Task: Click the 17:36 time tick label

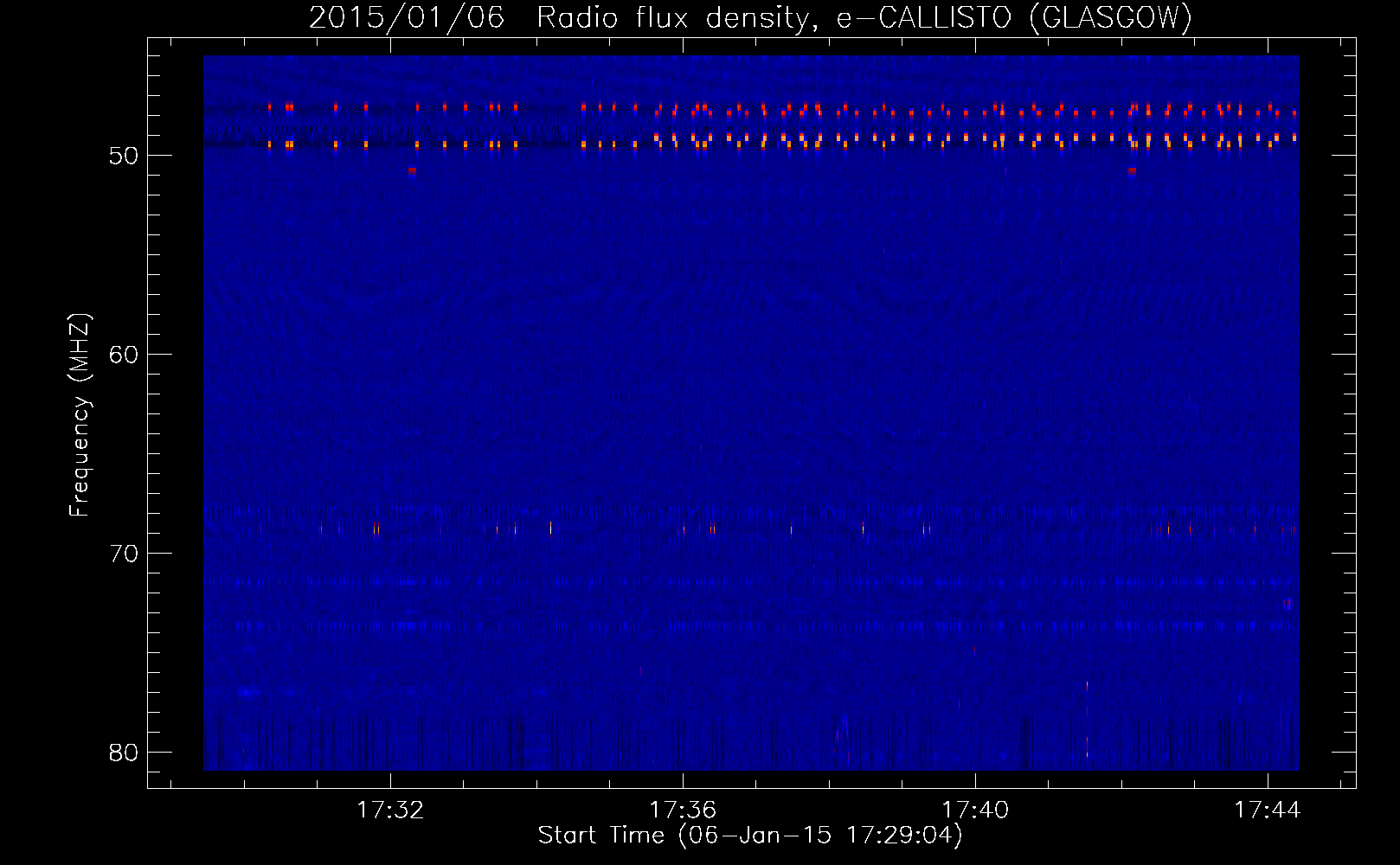Action: coord(683,811)
